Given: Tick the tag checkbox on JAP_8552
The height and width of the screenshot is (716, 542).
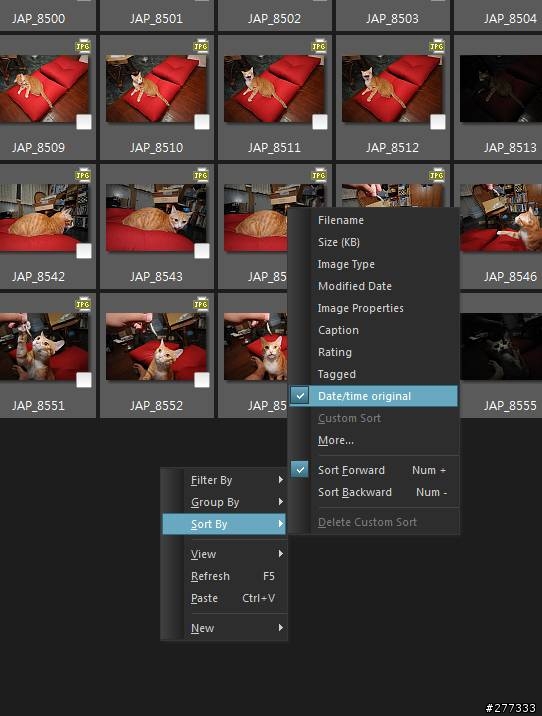Looking at the screenshot, I should click(202, 379).
